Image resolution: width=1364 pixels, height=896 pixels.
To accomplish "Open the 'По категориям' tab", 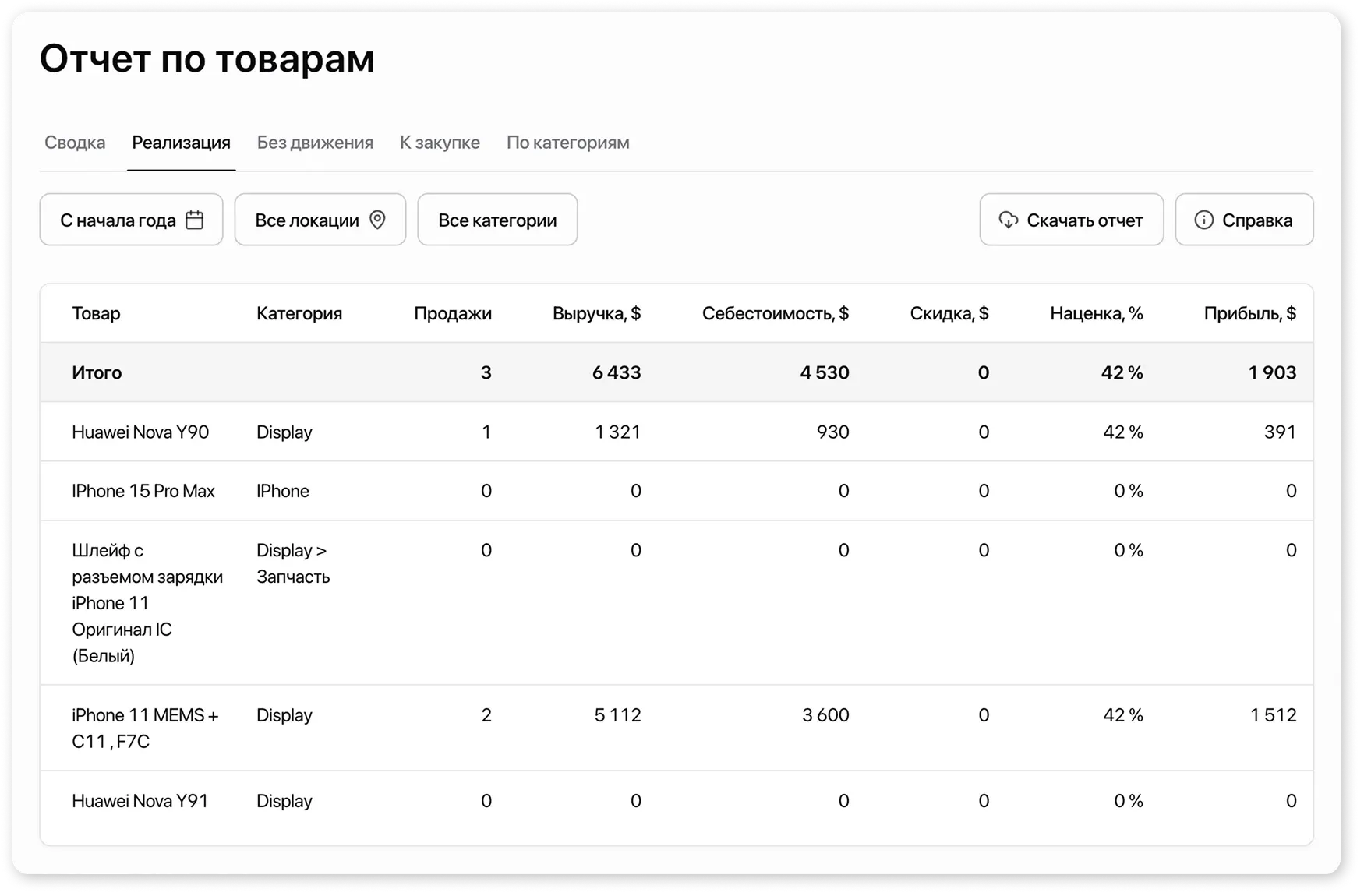I will [x=567, y=143].
